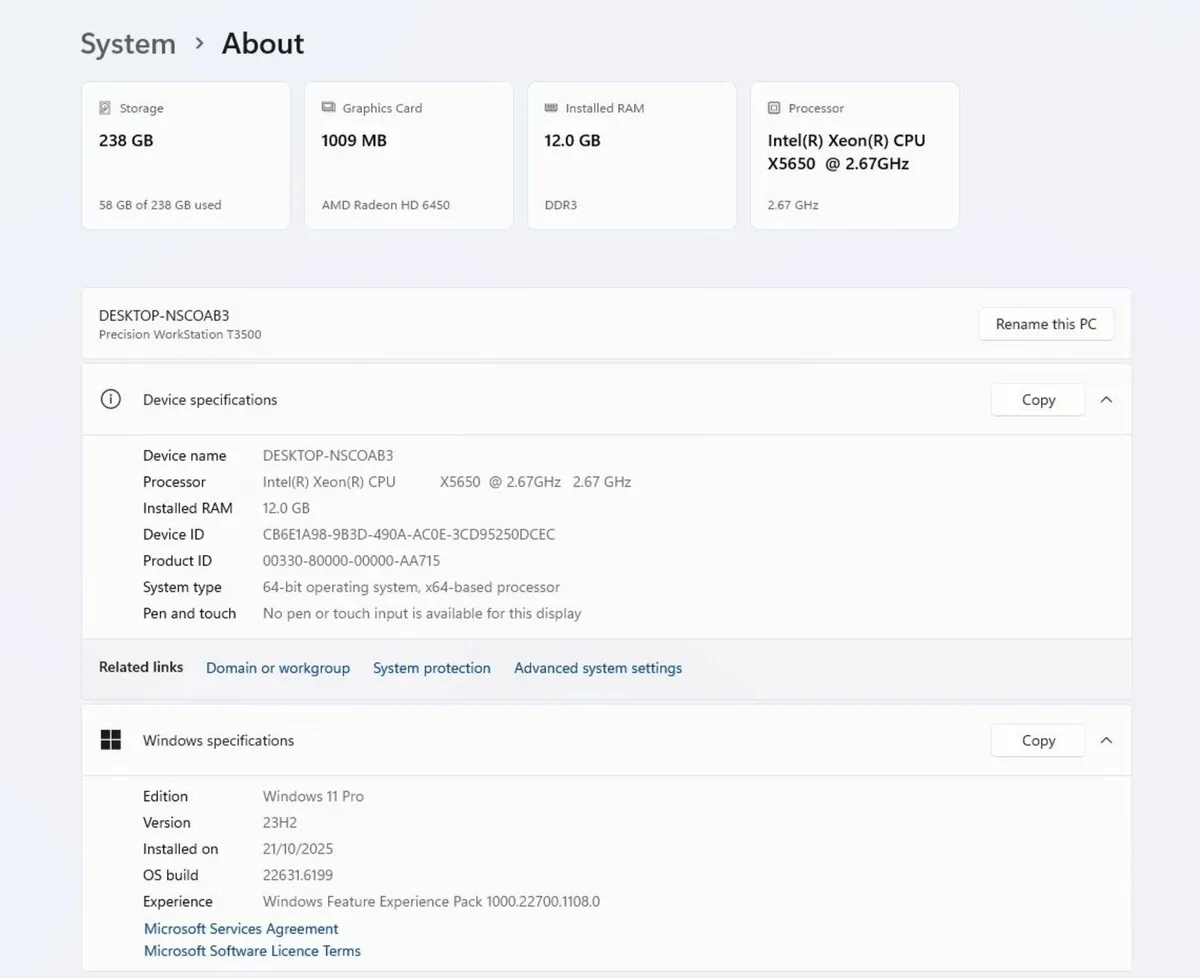Collapse the Device specifications section
Viewport: 1200px width, 978px height.
coord(1106,400)
